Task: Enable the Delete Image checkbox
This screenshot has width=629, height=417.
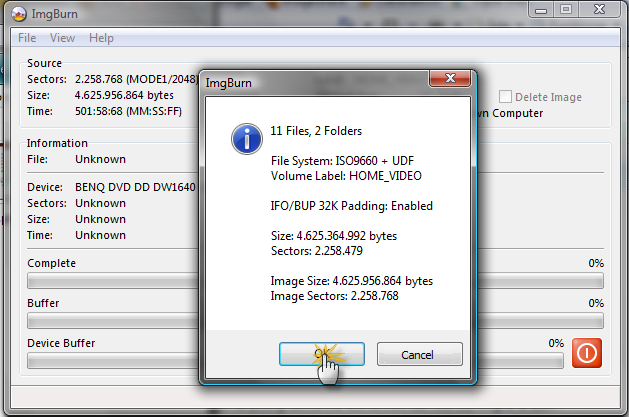Action: [x=505, y=97]
